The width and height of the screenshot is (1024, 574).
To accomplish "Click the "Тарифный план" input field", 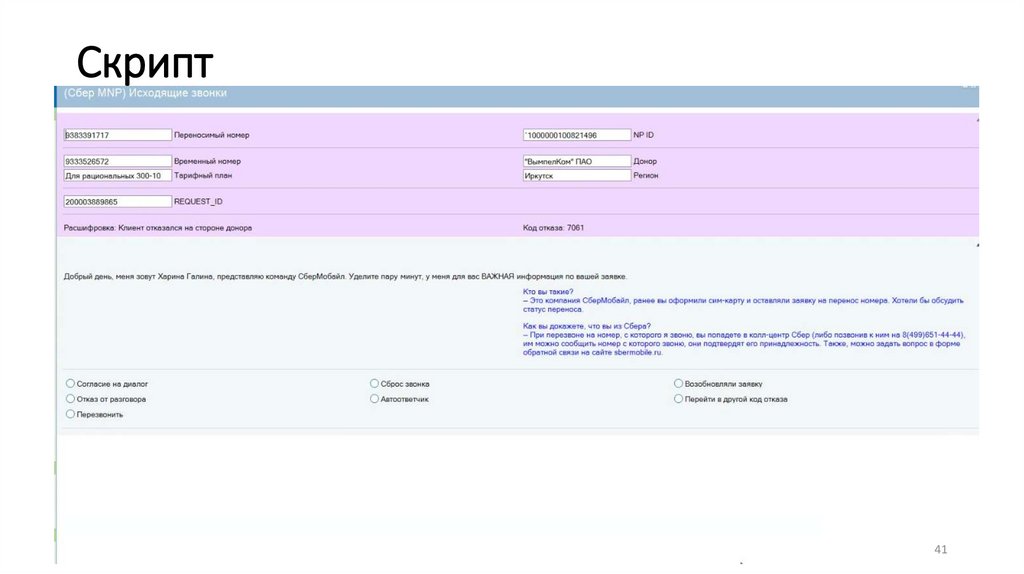I will [118, 175].
